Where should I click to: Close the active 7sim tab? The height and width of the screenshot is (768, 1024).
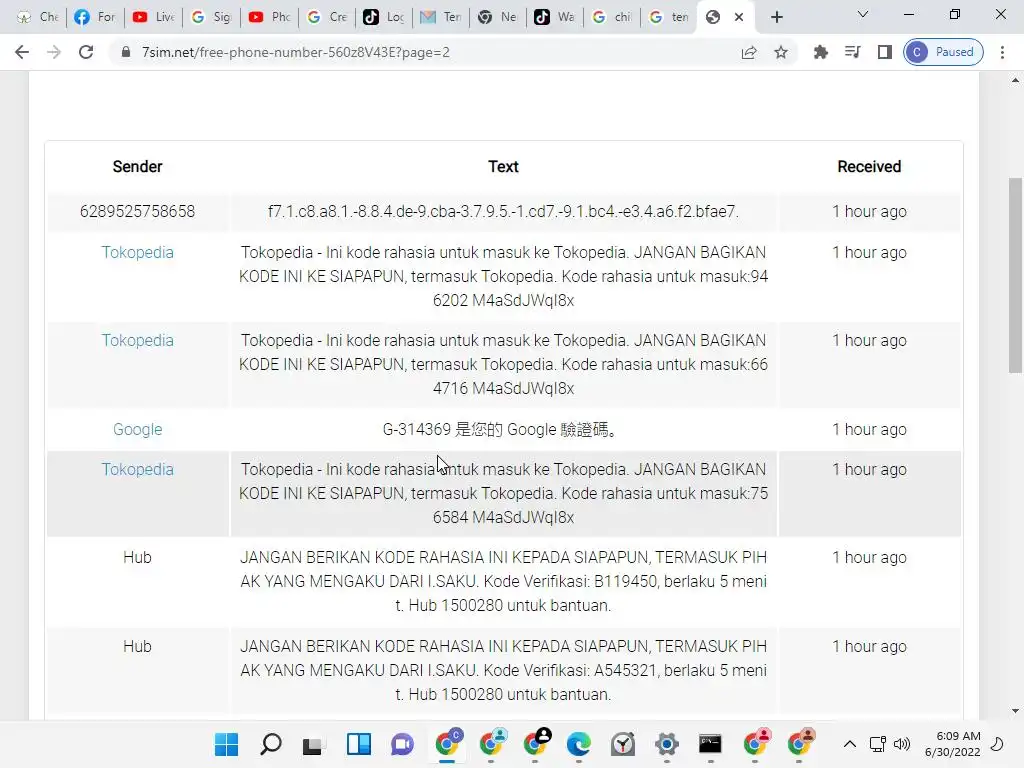tap(739, 17)
